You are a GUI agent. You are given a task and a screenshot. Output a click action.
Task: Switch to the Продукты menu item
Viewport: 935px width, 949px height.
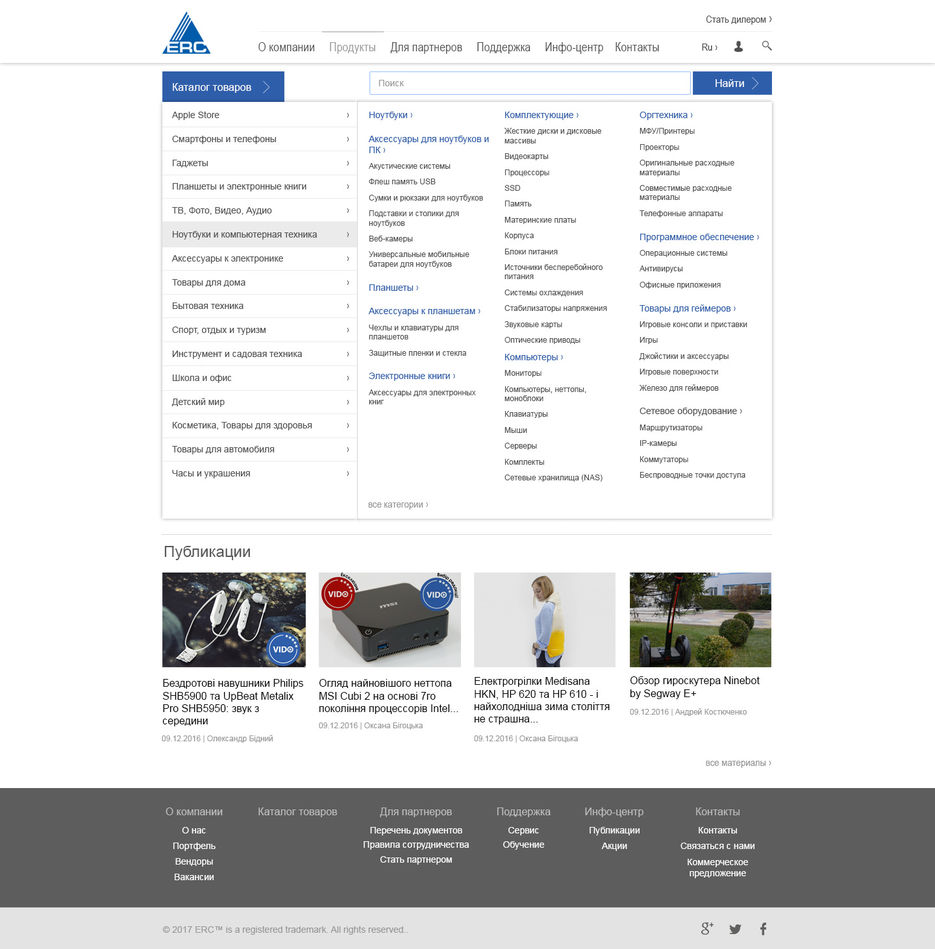[x=353, y=47]
